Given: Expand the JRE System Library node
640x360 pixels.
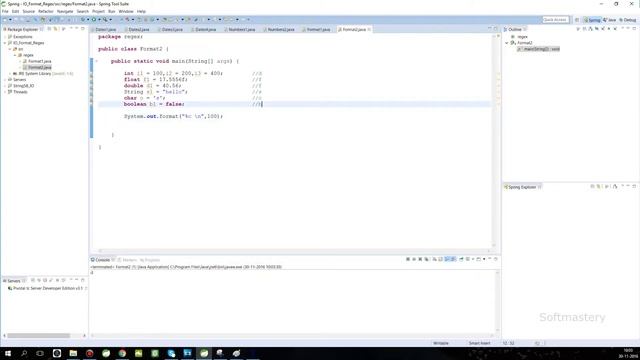Looking at the screenshot, I should (x=10, y=73).
